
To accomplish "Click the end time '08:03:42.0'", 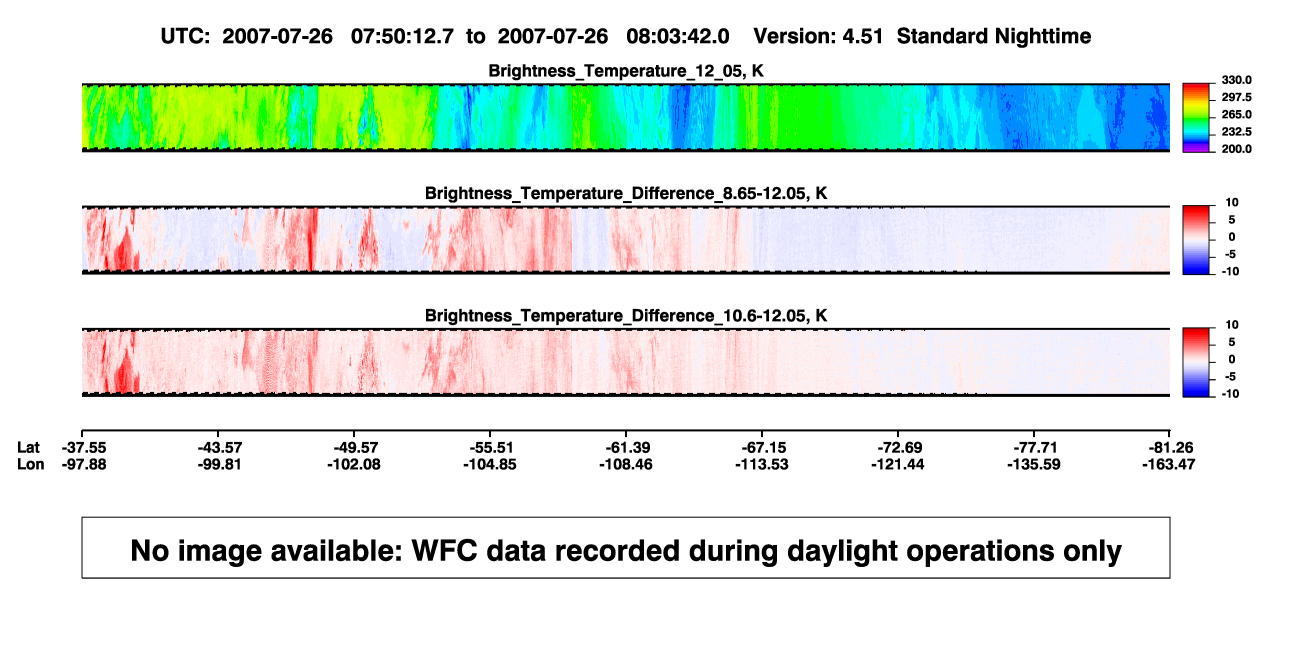I will point(677,36).
